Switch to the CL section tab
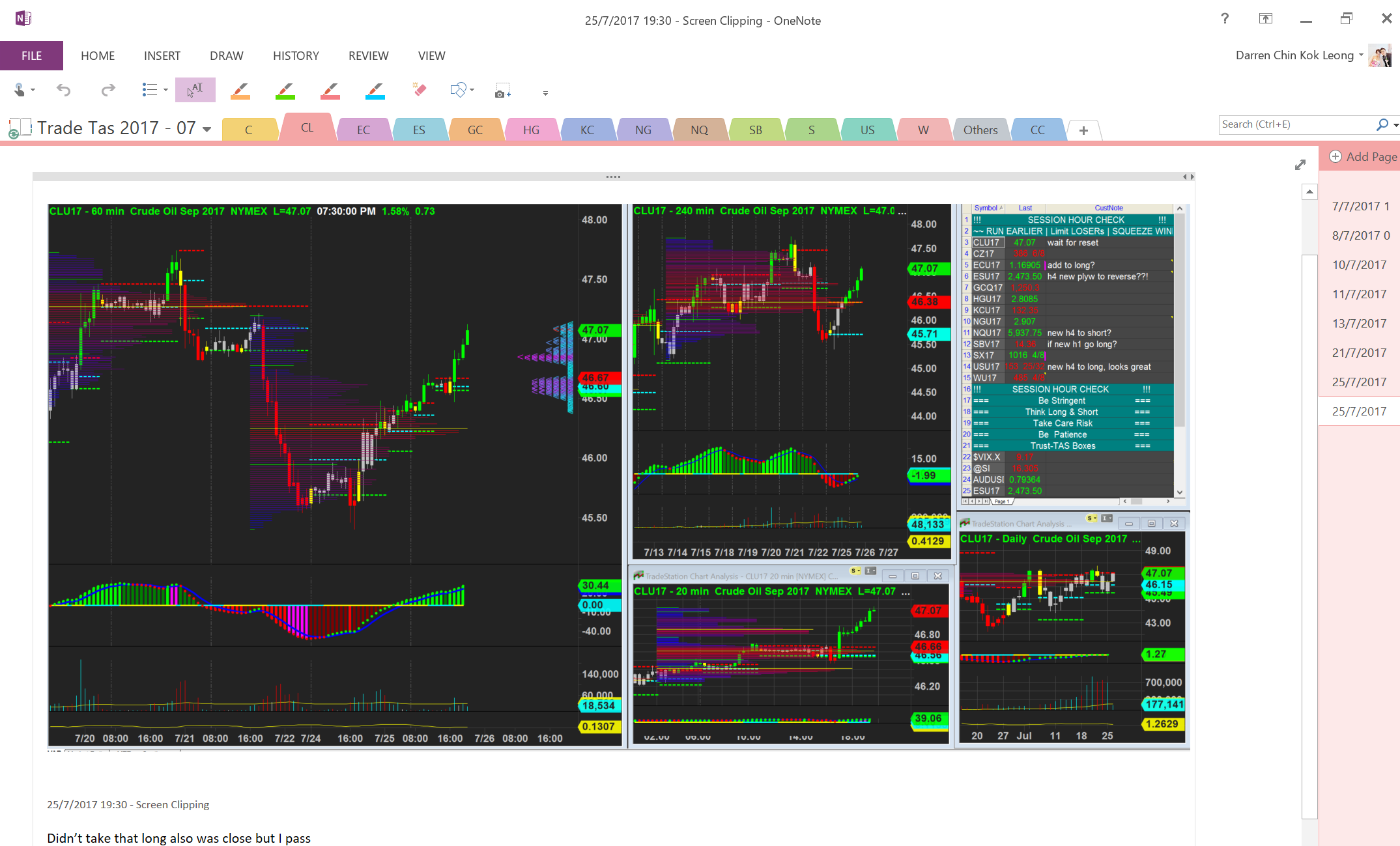 (x=307, y=128)
